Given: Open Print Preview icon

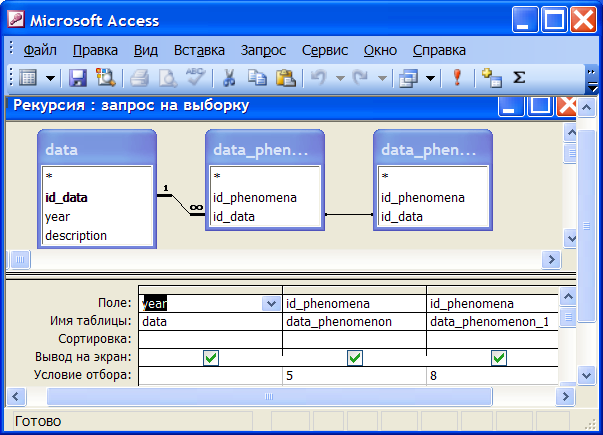Looking at the screenshot, I should point(168,78).
